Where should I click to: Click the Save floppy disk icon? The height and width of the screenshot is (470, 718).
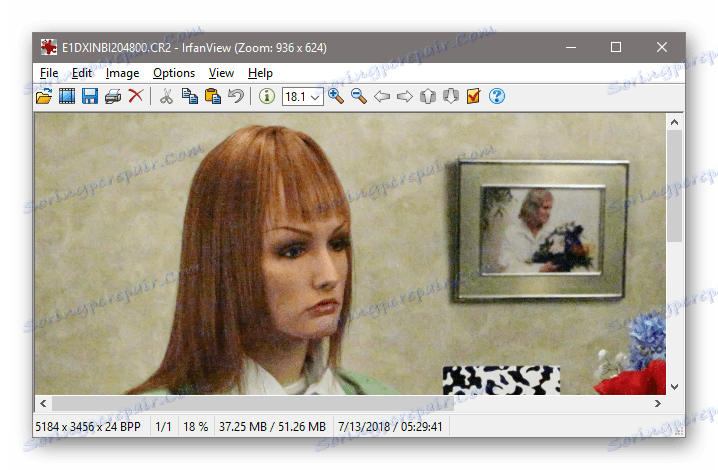coord(90,96)
